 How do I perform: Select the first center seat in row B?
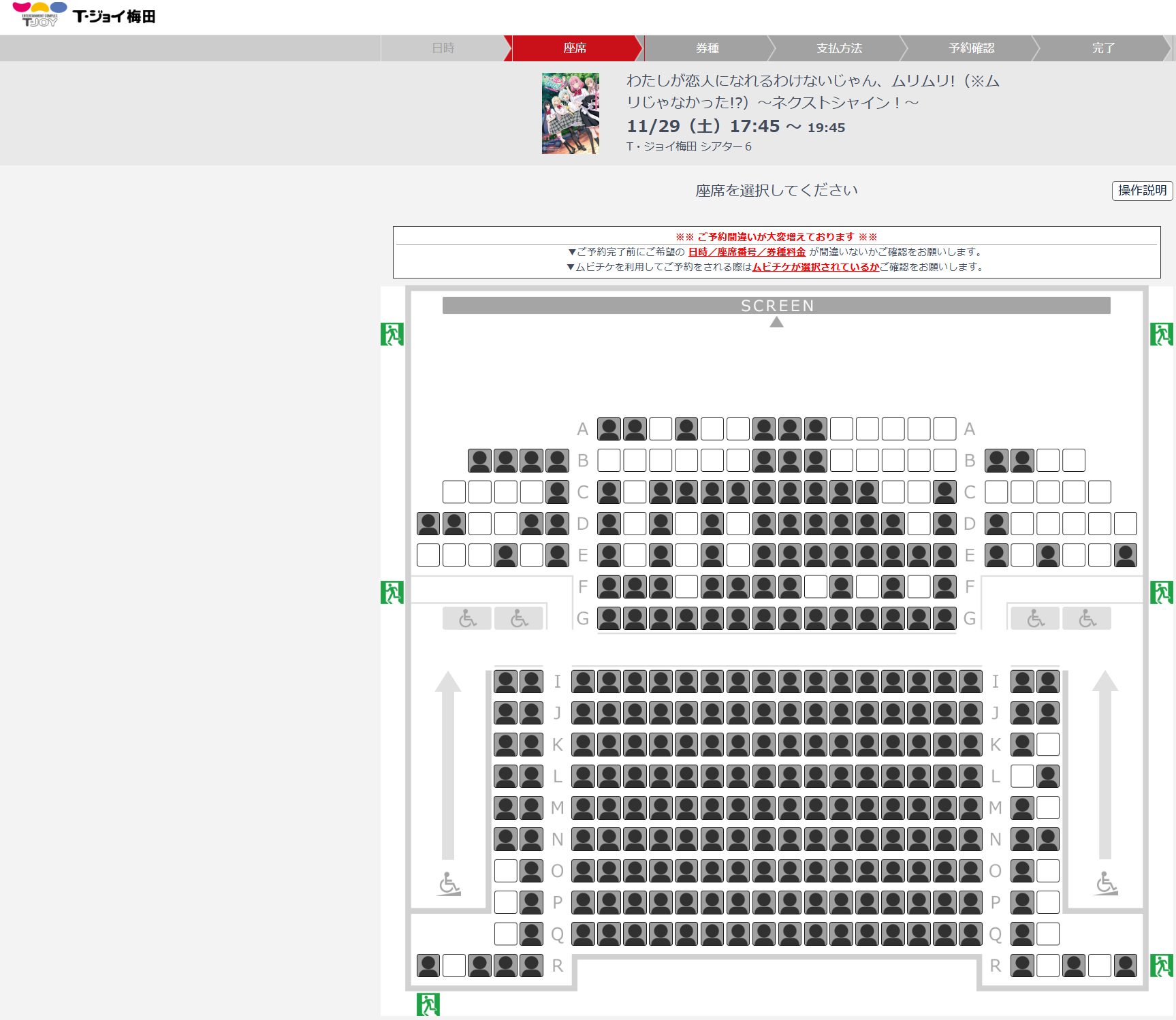click(609, 460)
